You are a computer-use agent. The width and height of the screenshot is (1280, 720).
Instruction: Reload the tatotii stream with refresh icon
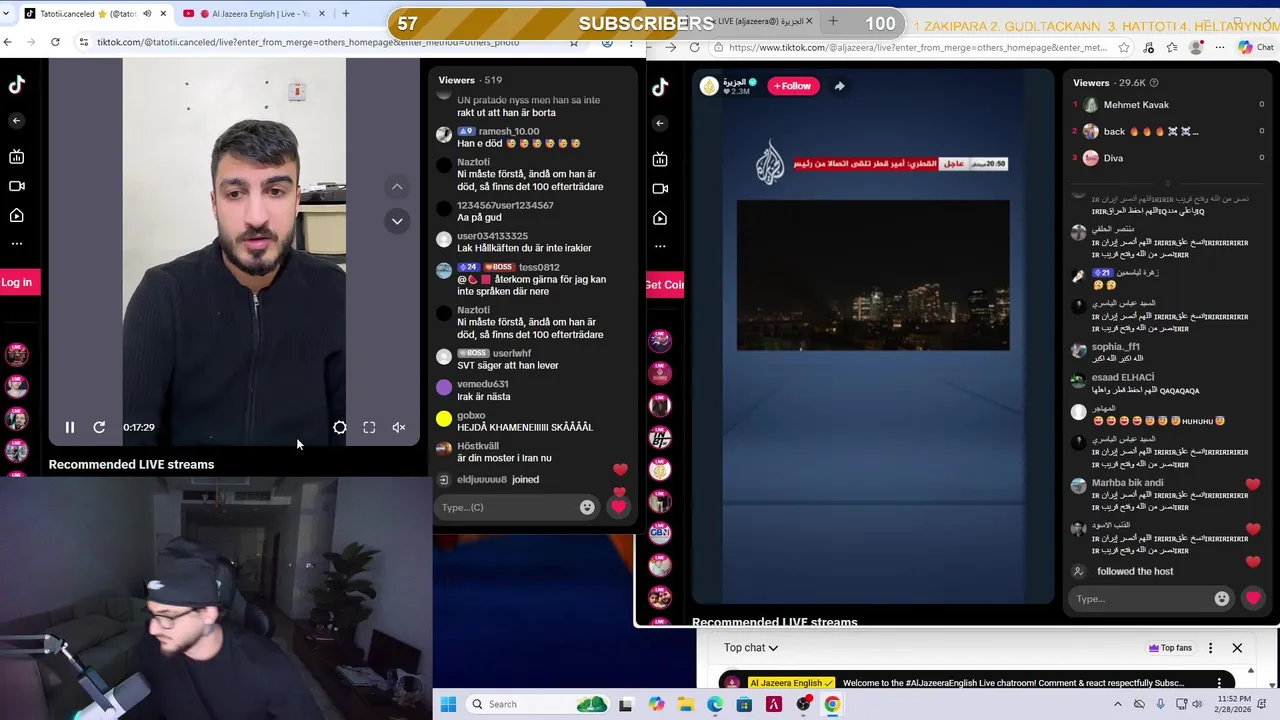(99, 427)
